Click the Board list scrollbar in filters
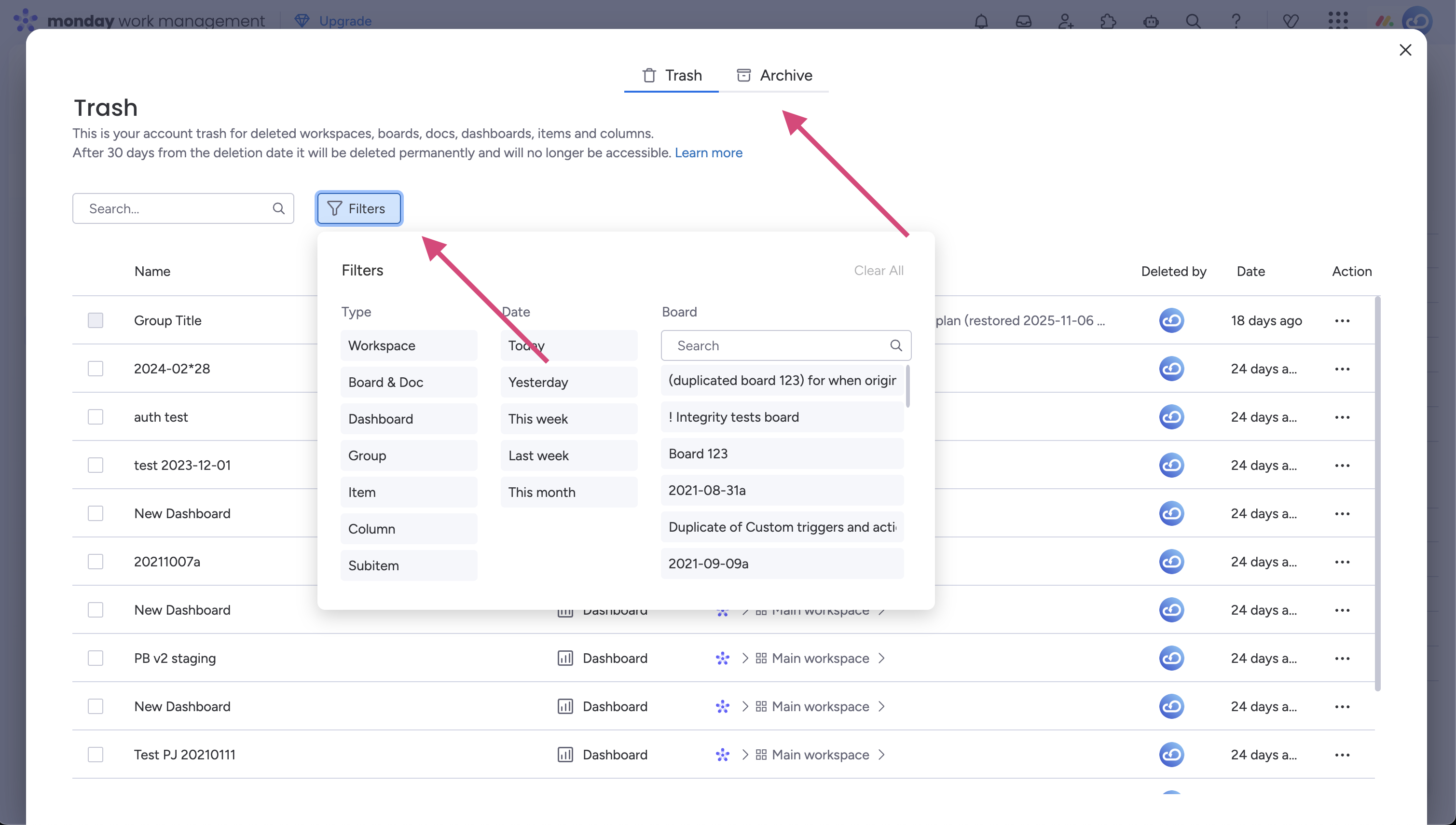1456x825 pixels. tap(907, 386)
